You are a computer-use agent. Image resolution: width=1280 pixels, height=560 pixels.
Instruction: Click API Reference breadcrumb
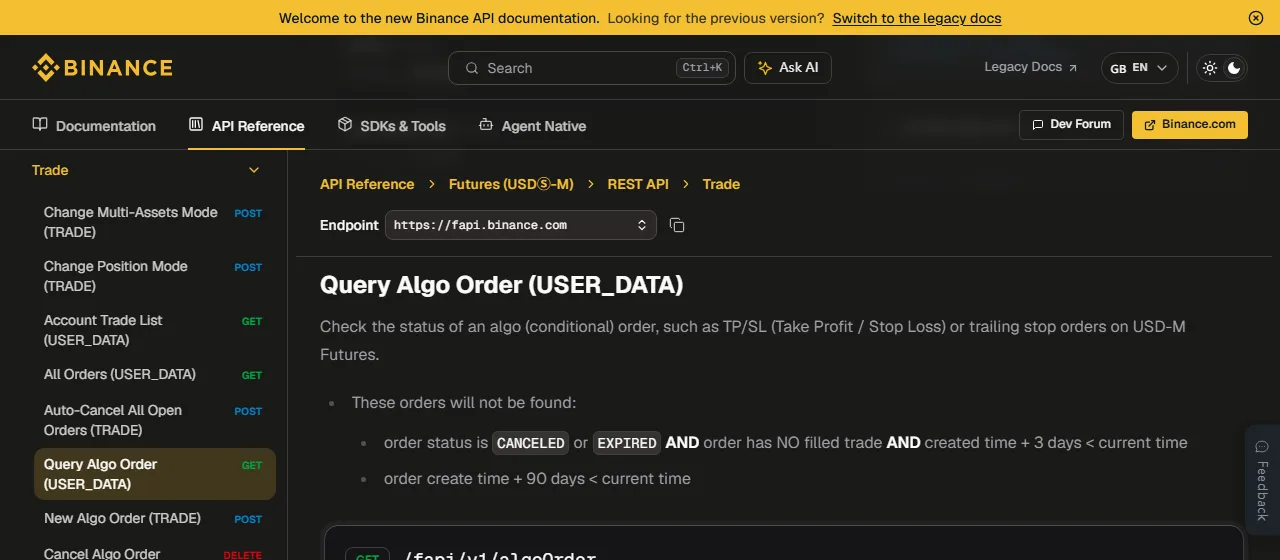point(367,184)
